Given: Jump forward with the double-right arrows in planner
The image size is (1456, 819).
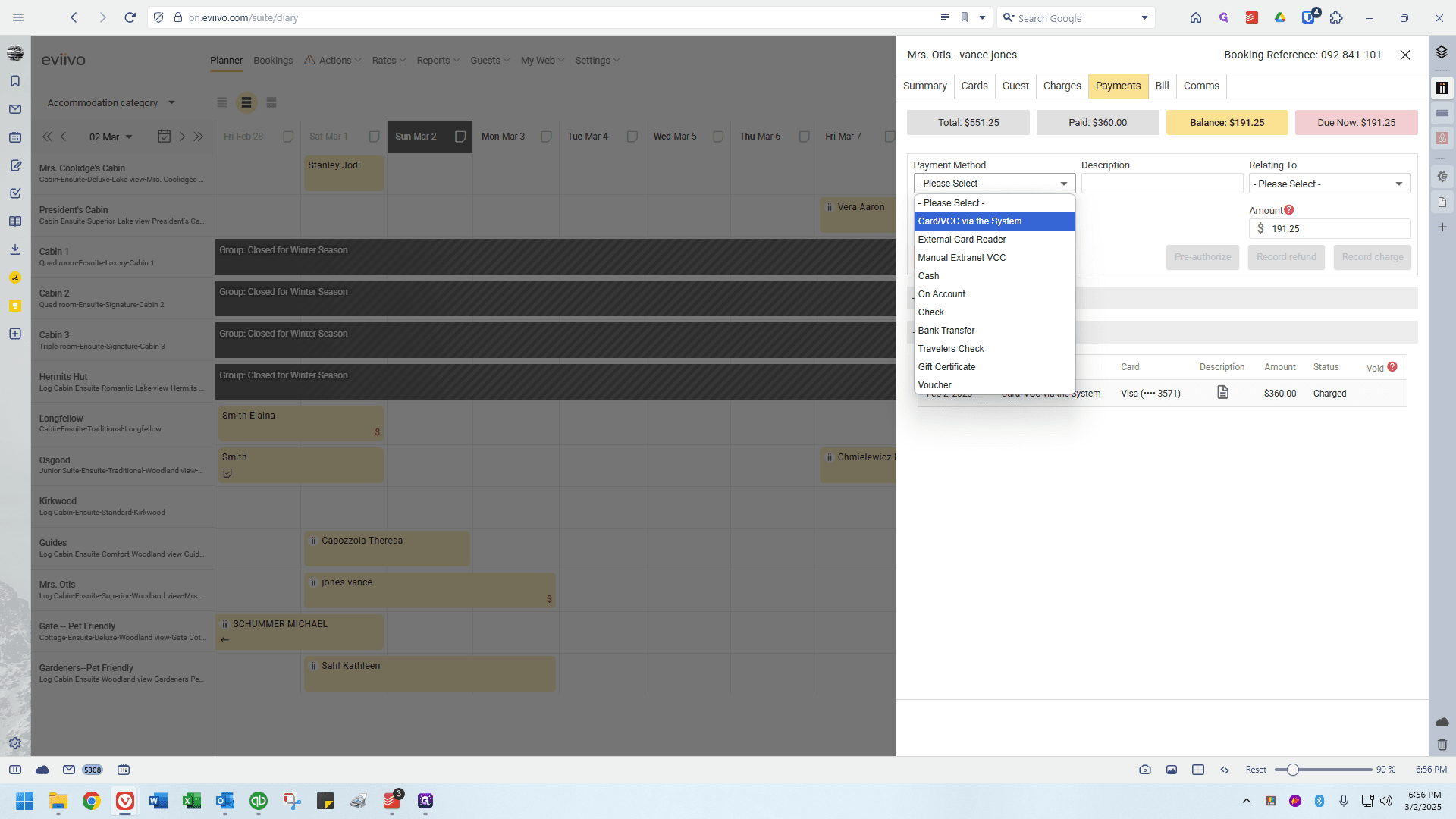Looking at the screenshot, I should coord(199,136).
